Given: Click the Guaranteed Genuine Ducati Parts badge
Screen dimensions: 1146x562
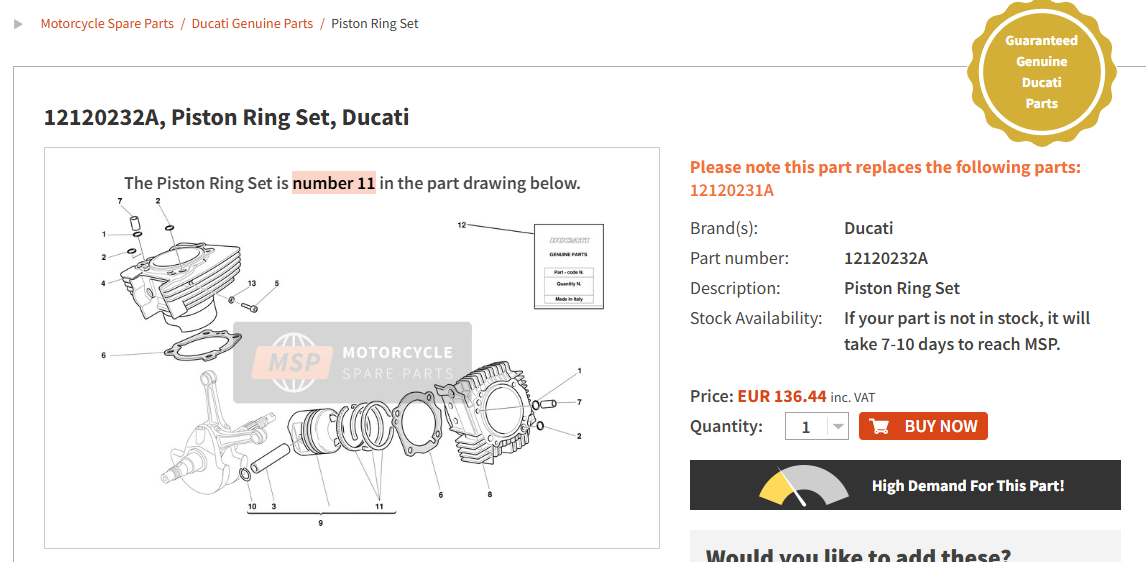Looking at the screenshot, I should (1041, 72).
